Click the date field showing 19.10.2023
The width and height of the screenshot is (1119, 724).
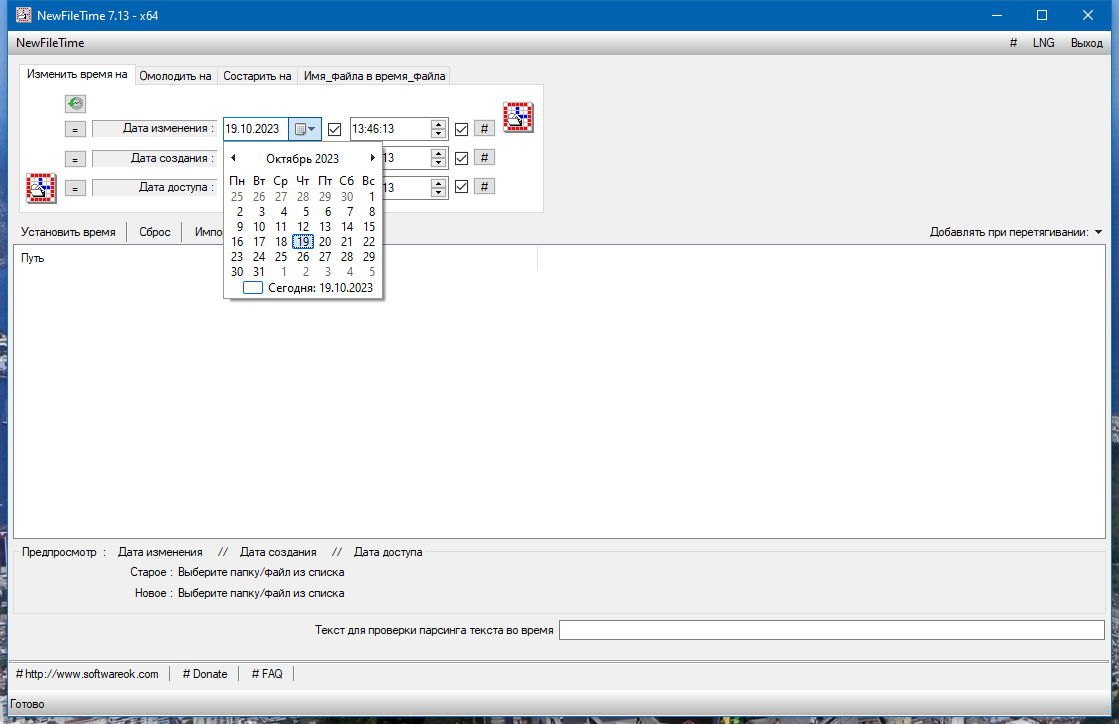pyautogui.click(x=255, y=129)
